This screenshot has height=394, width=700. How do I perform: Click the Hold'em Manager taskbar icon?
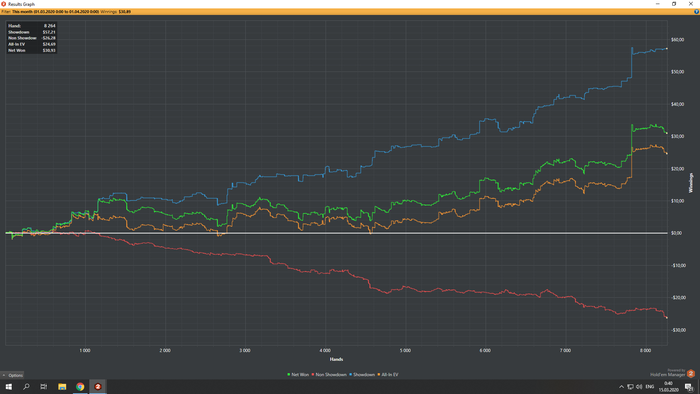click(x=98, y=387)
